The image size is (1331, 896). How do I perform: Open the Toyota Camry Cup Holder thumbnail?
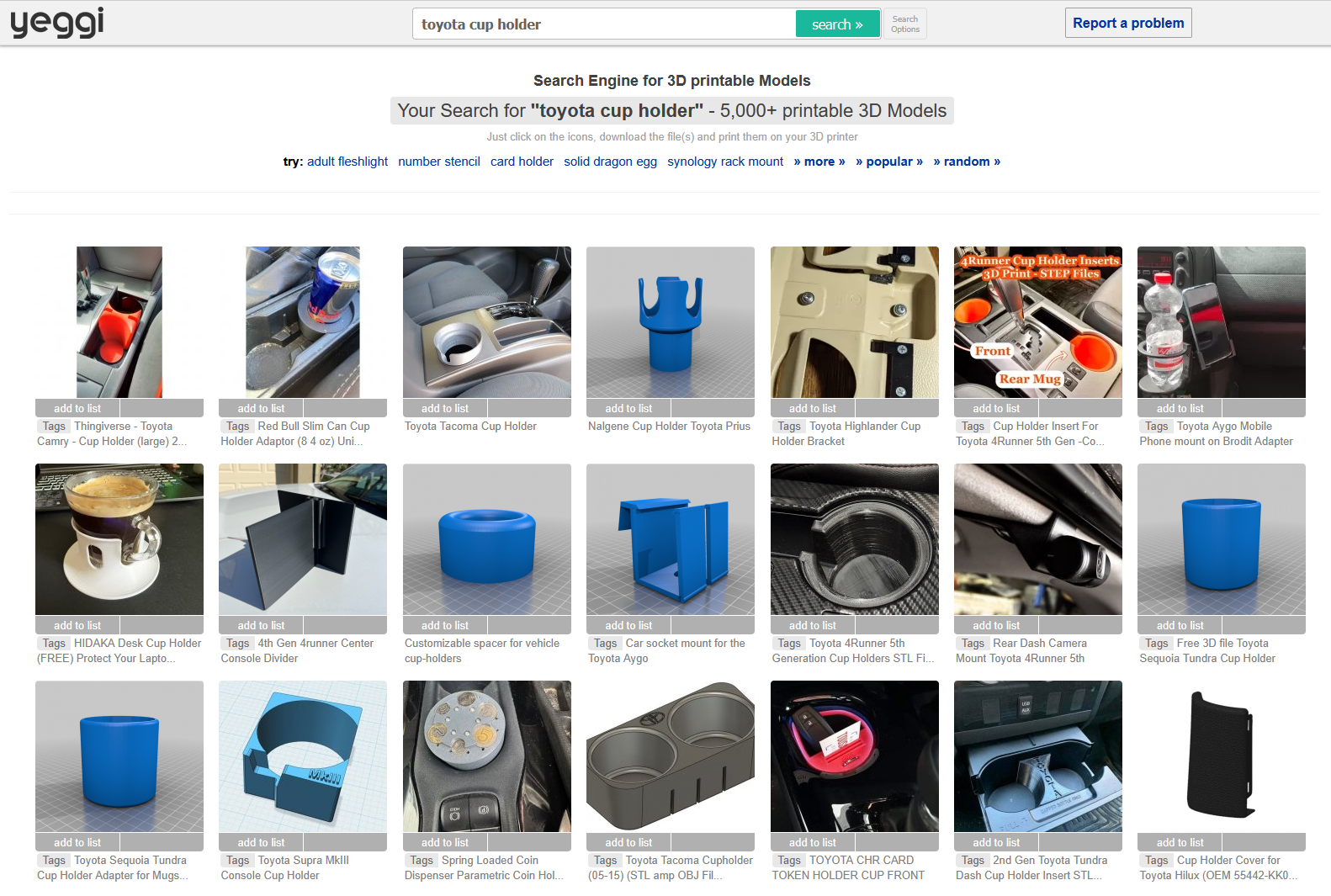coord(119,322)
